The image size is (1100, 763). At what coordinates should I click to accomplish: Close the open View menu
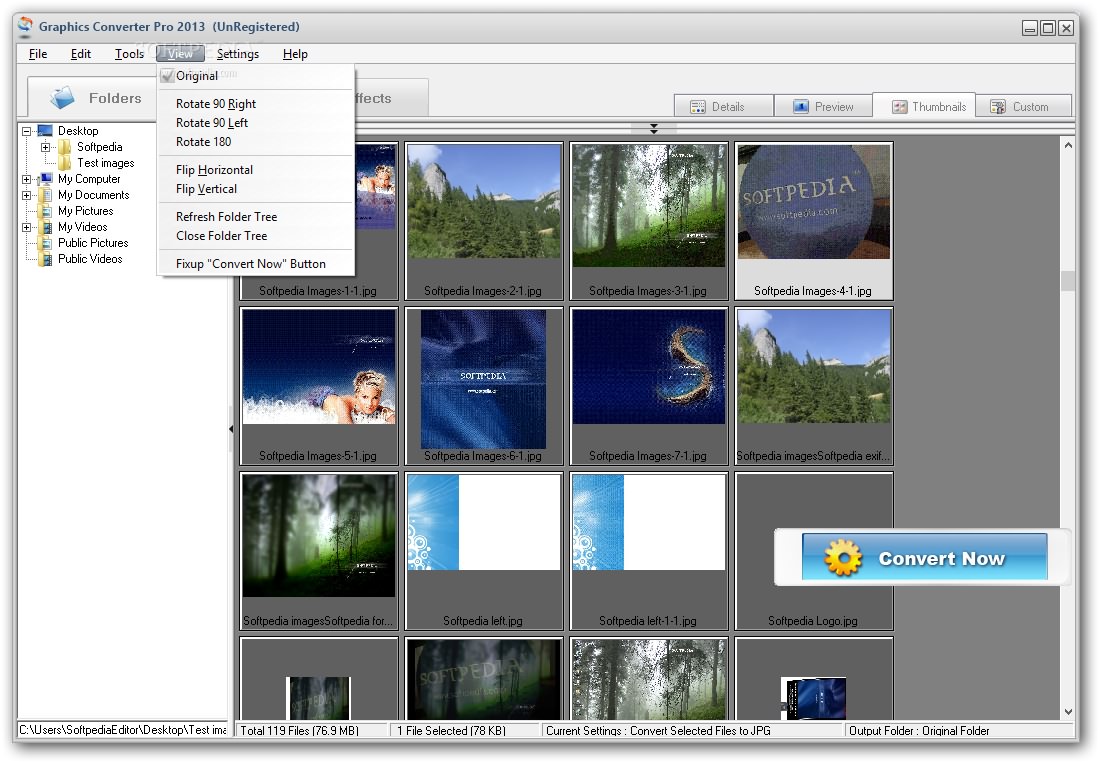(x=180, y=54)
